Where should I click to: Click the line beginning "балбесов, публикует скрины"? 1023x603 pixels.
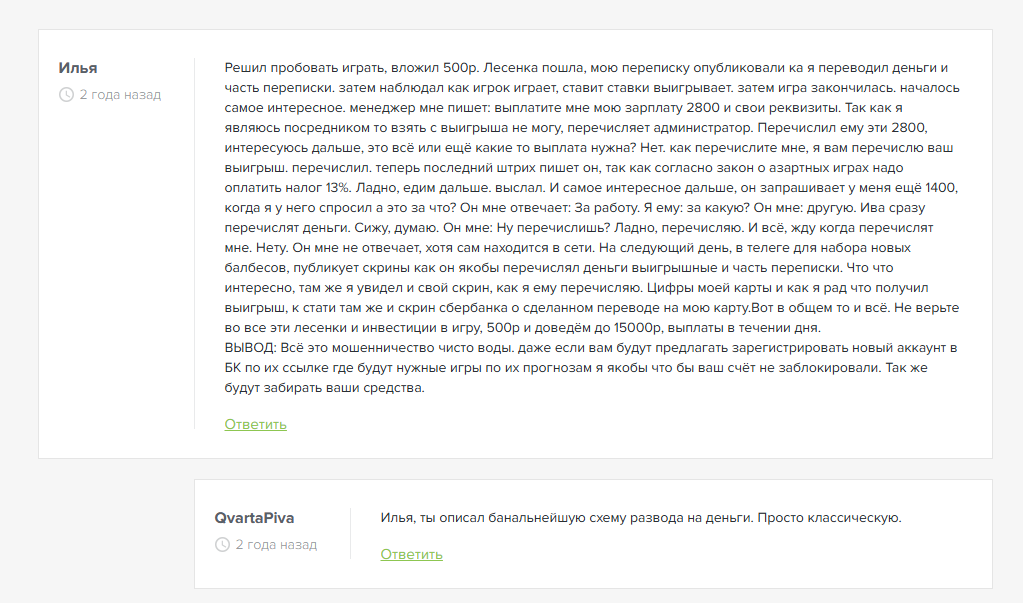point(558,268)
